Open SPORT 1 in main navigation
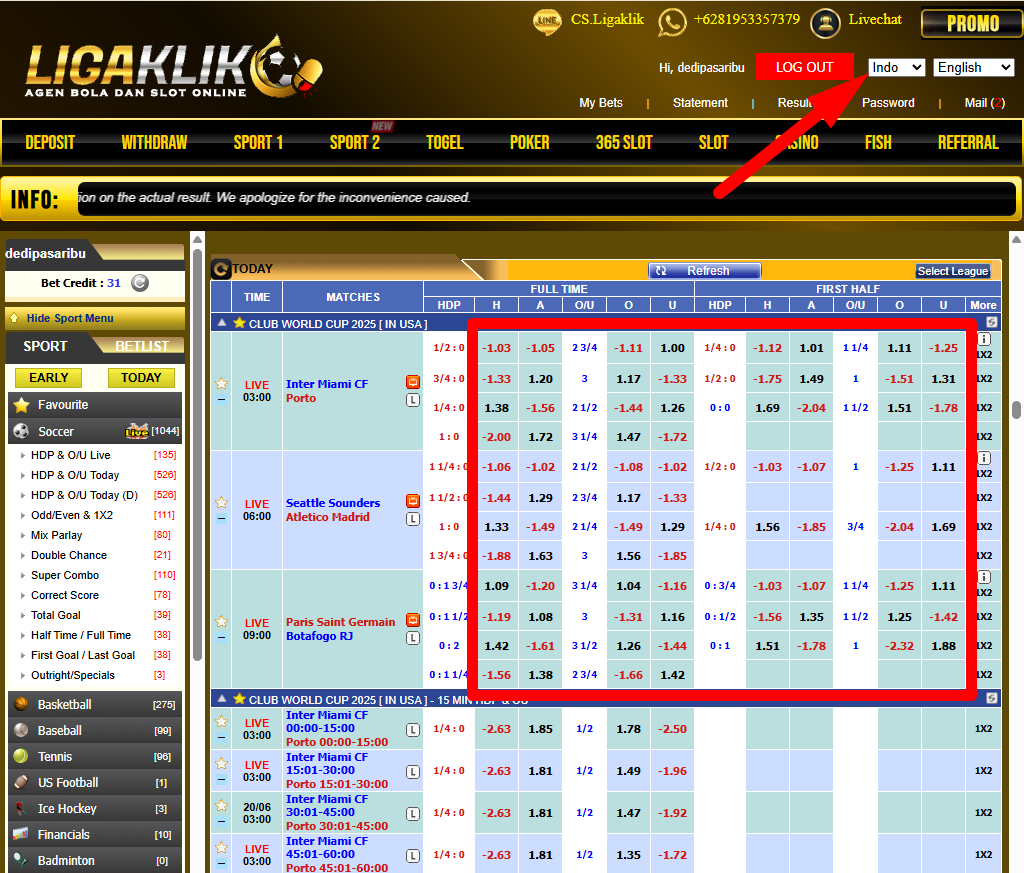The height and width of the screenshot is (873, 1024). pyautogui.click(x=259, y=142)
